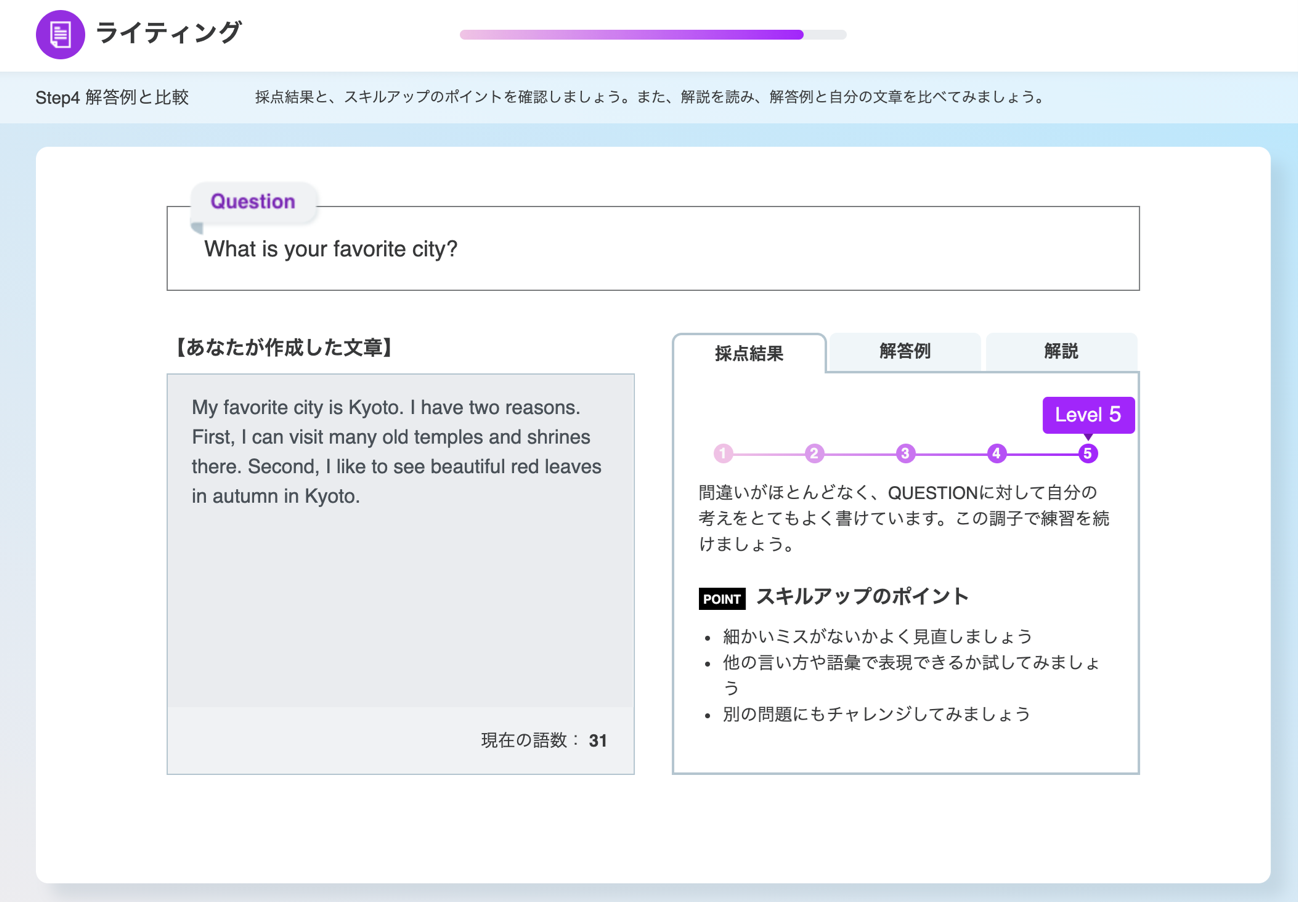Select level marker 2 on scale
Viewport: 1298px width, 902px height.
[x=814, y=453]
